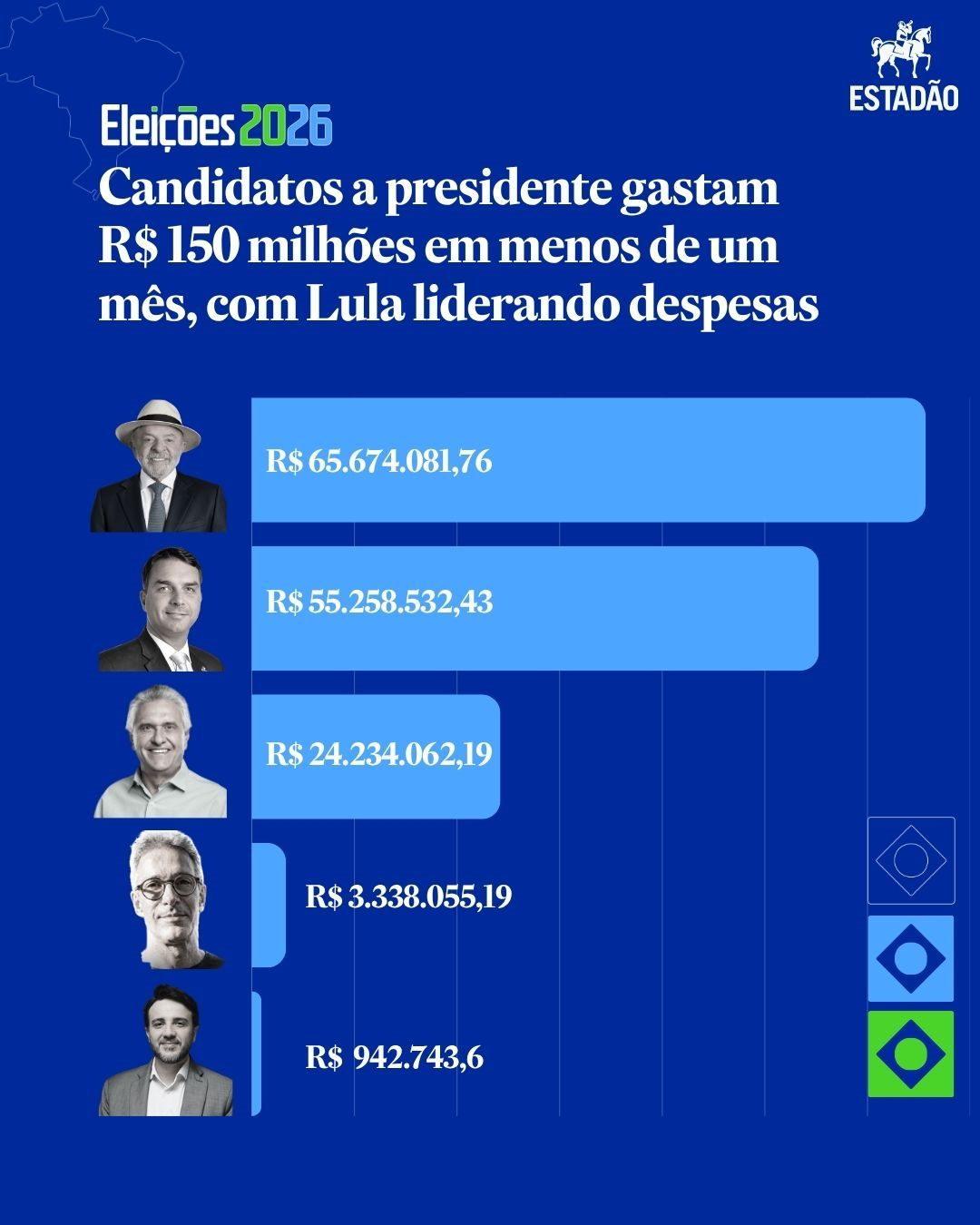
Task: Select the Eleições 2026 title badge
Action: 215,127
